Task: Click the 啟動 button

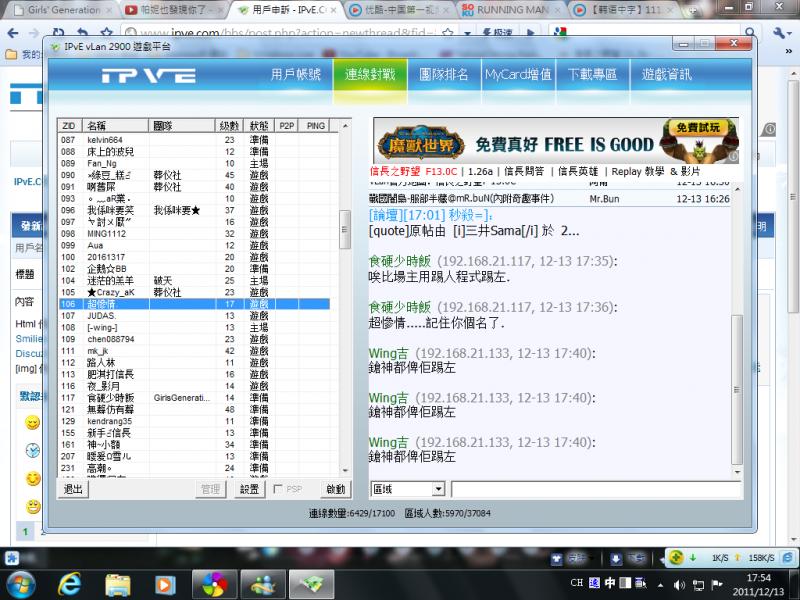Action: click(336, 489)
